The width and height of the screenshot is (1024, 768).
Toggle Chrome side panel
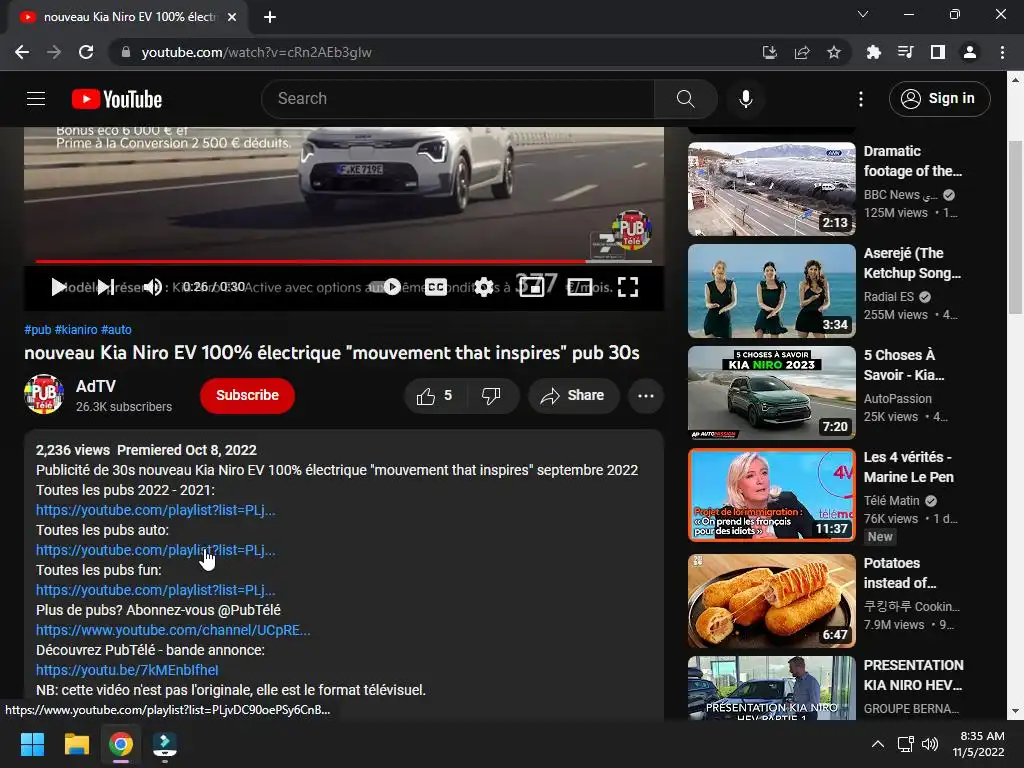point(938,52)
